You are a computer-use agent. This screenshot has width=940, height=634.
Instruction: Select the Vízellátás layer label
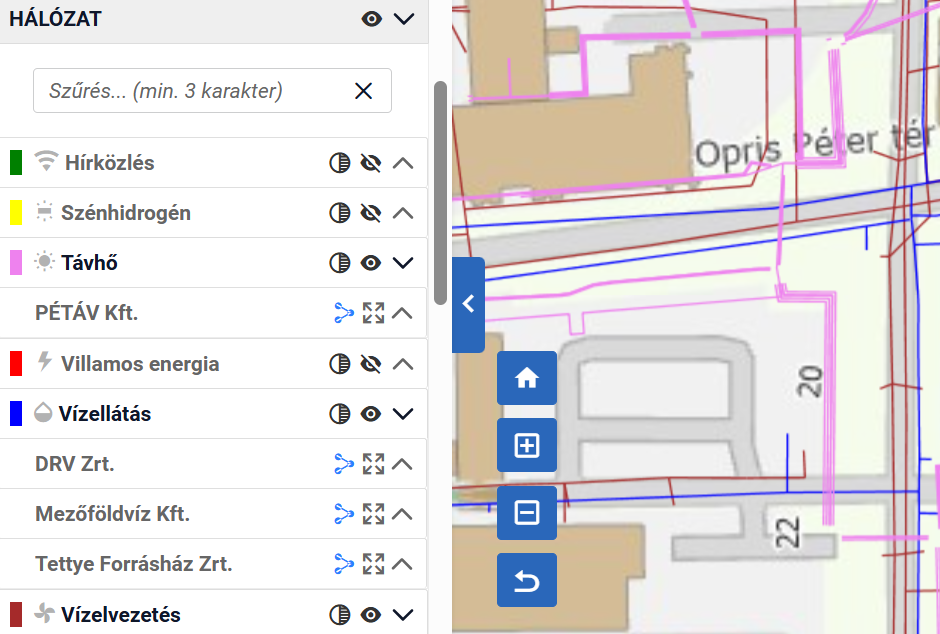[x=105, y=414]
